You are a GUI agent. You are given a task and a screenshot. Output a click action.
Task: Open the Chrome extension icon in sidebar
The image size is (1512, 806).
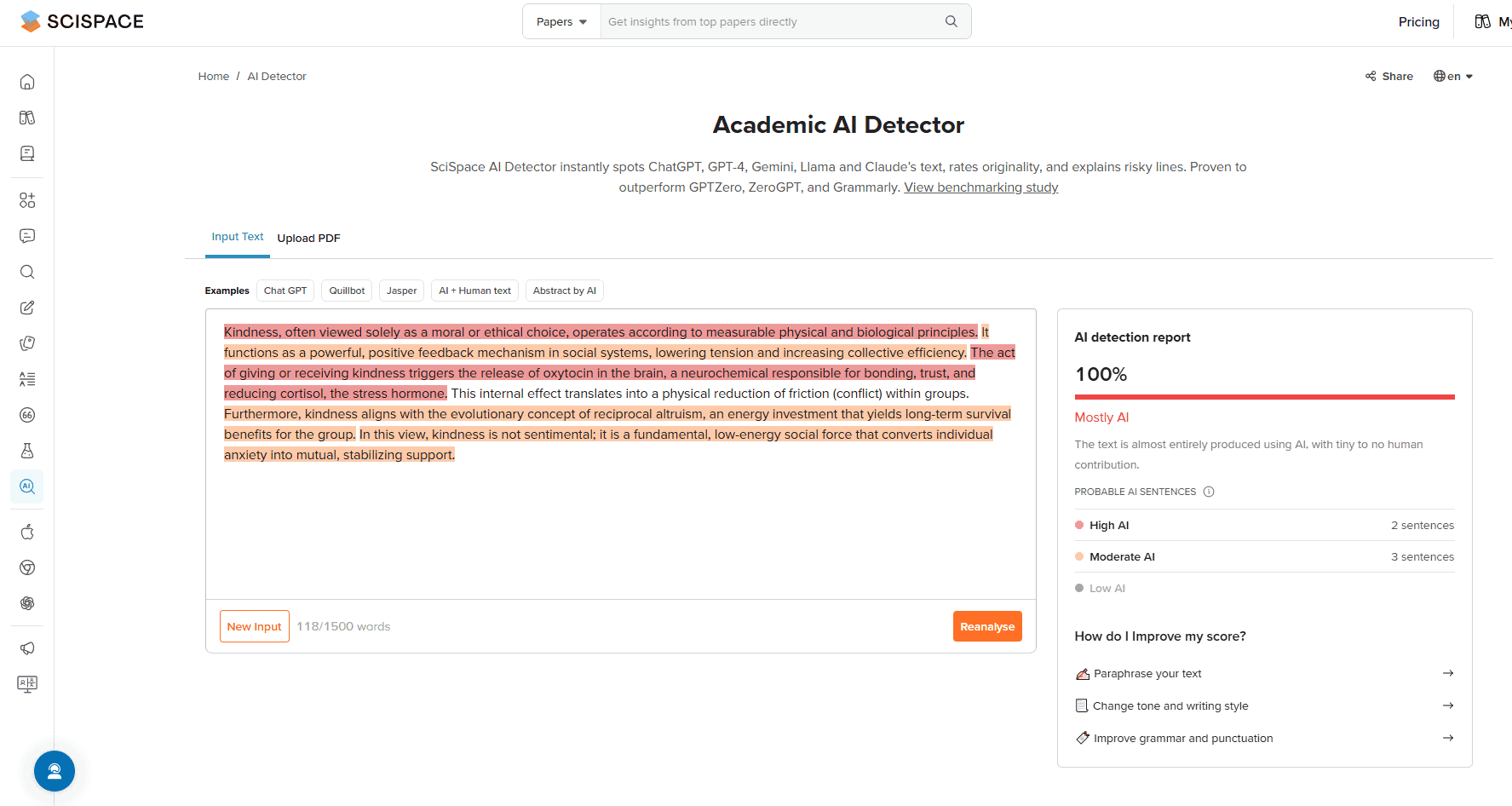click(27, 567)
